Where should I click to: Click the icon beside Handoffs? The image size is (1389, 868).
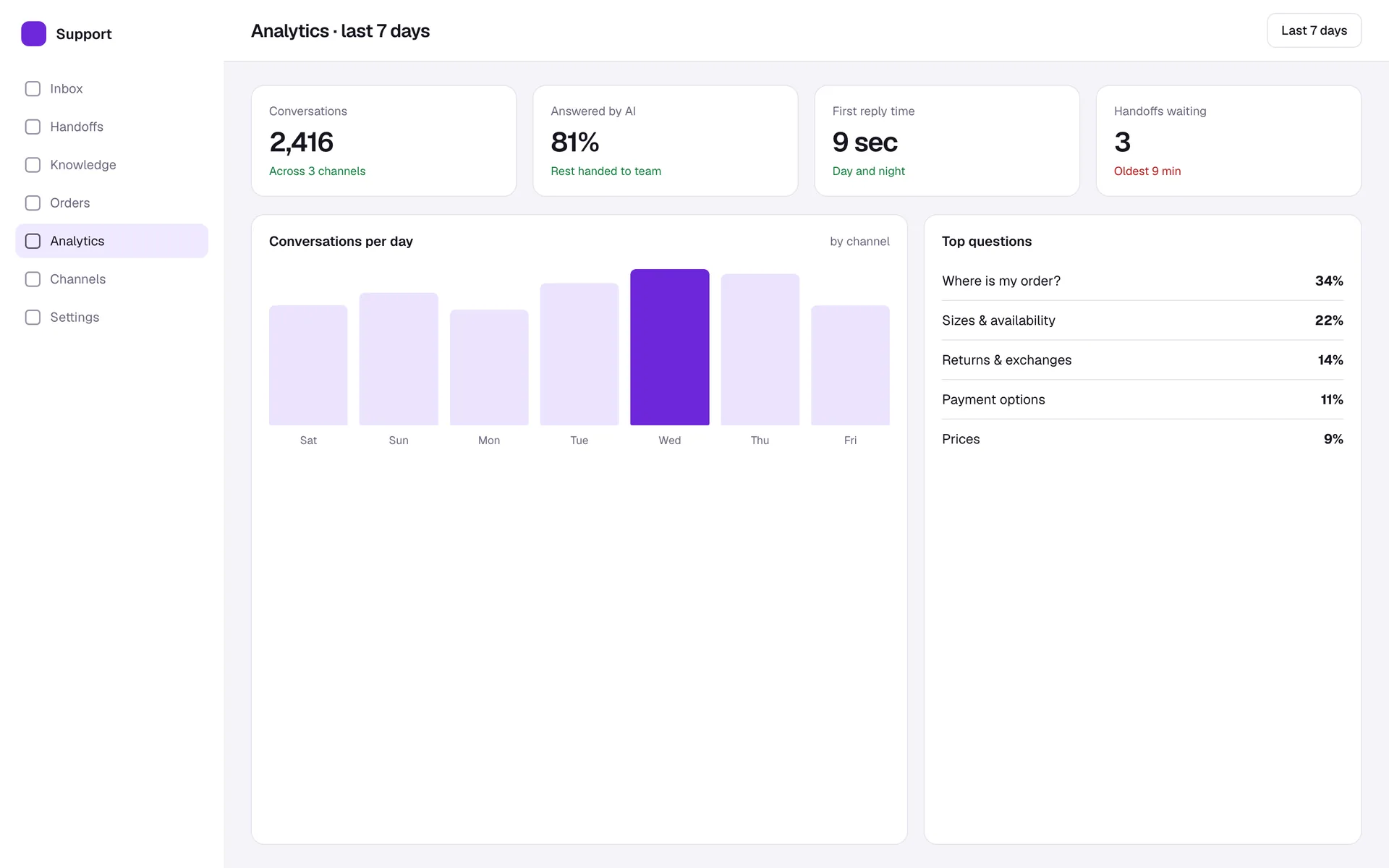click(33, 127)
